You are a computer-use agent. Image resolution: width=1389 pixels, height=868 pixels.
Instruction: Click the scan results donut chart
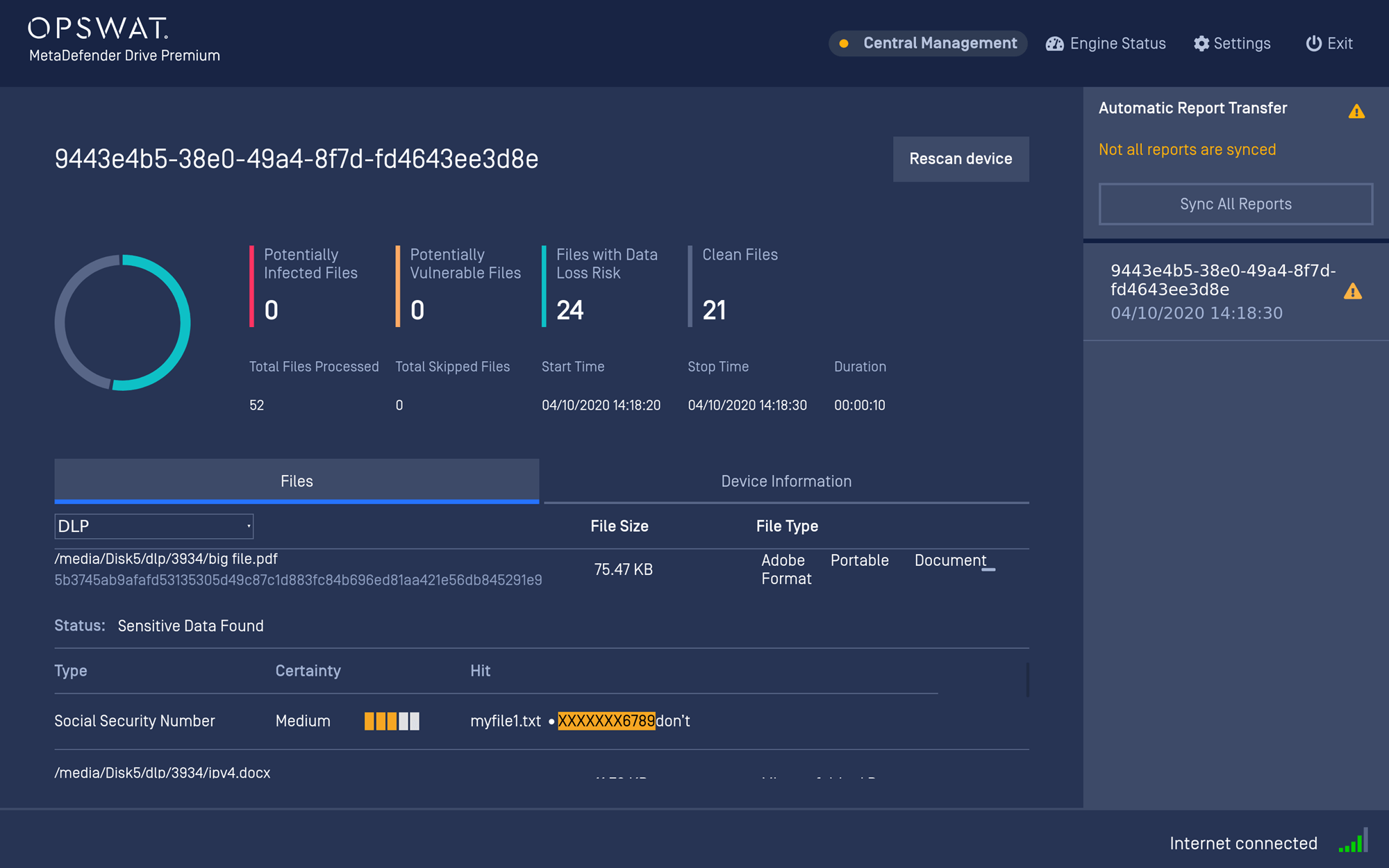[x=122, y=322]
